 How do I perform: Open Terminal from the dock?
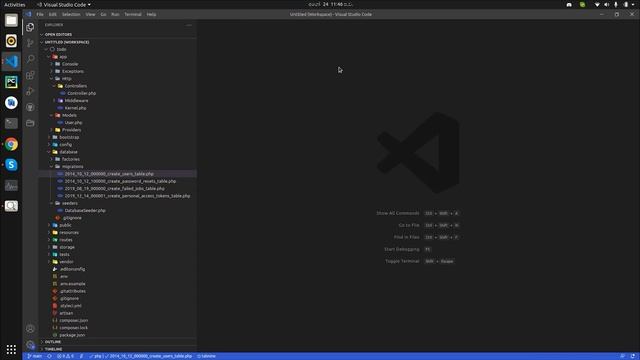point(11,123)
